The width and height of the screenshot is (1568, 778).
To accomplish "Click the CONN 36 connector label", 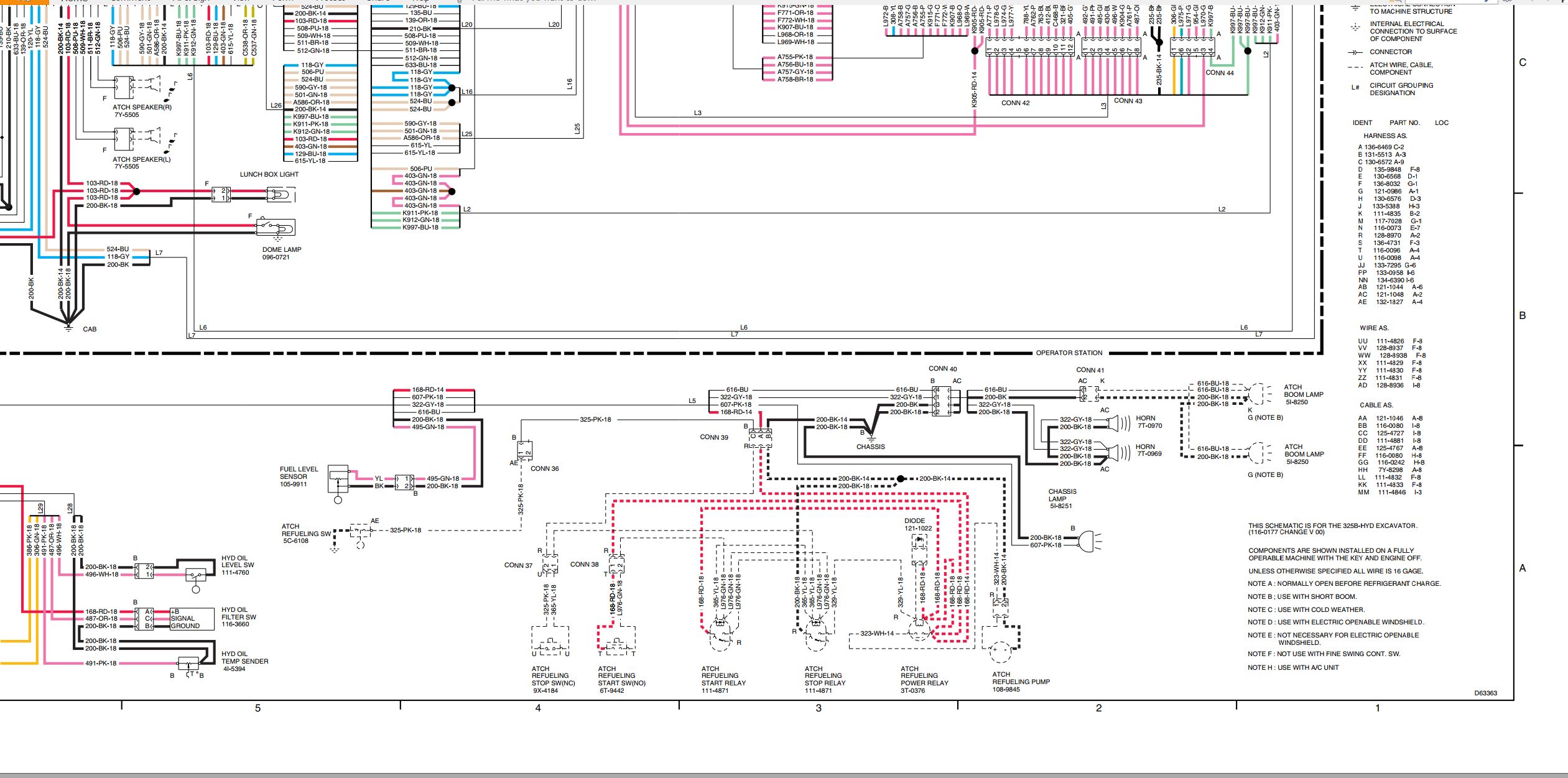I will point(544,469).
